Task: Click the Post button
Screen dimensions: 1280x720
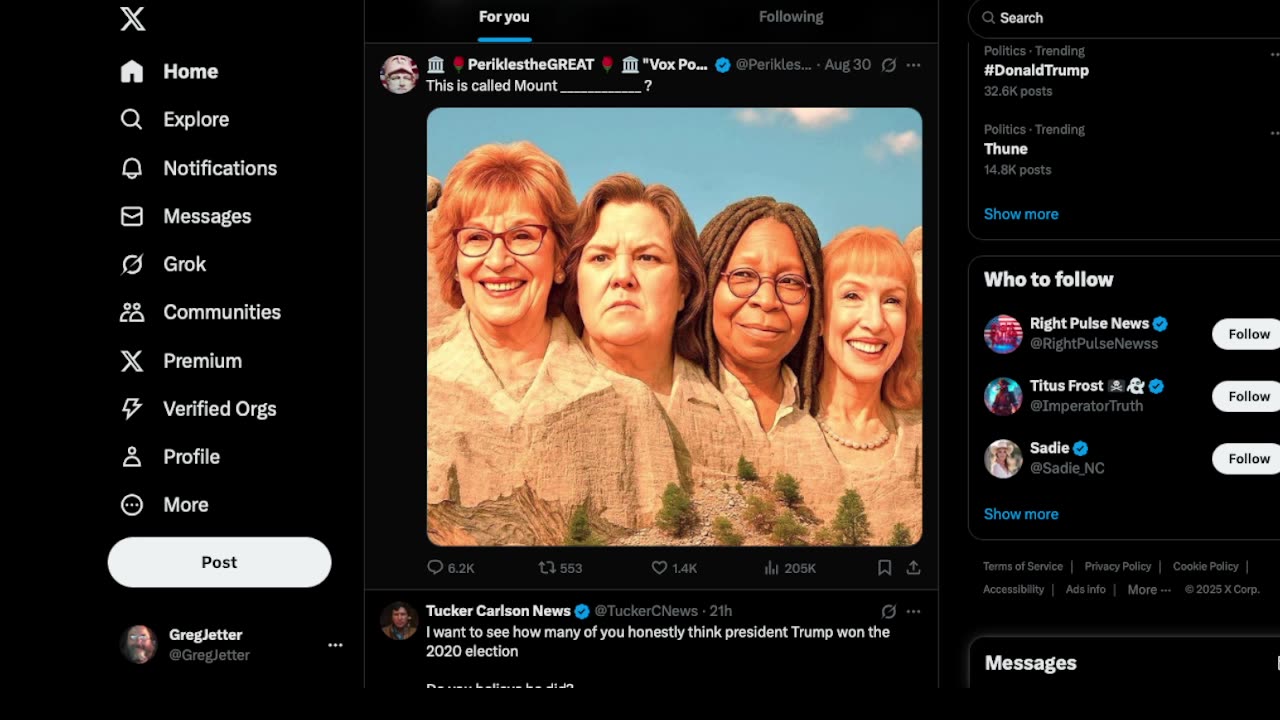Action: [x=219, y=562]
